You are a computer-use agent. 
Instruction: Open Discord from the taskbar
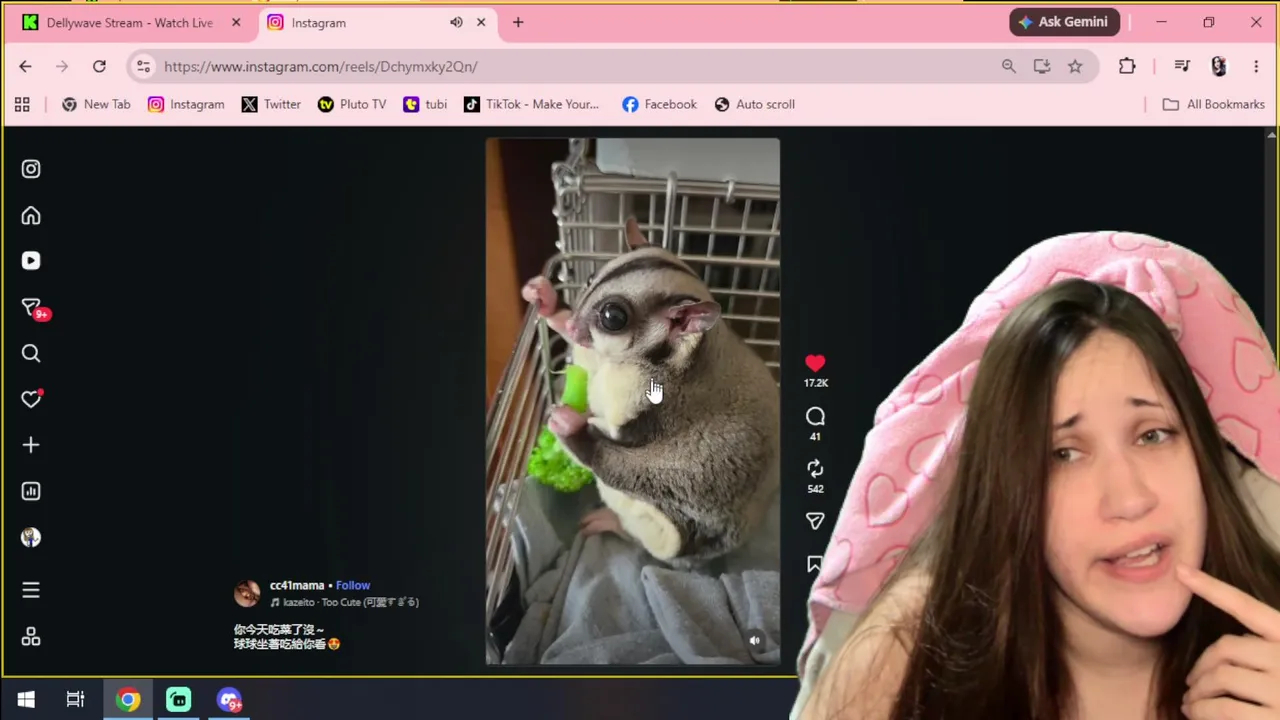(229, 699)
